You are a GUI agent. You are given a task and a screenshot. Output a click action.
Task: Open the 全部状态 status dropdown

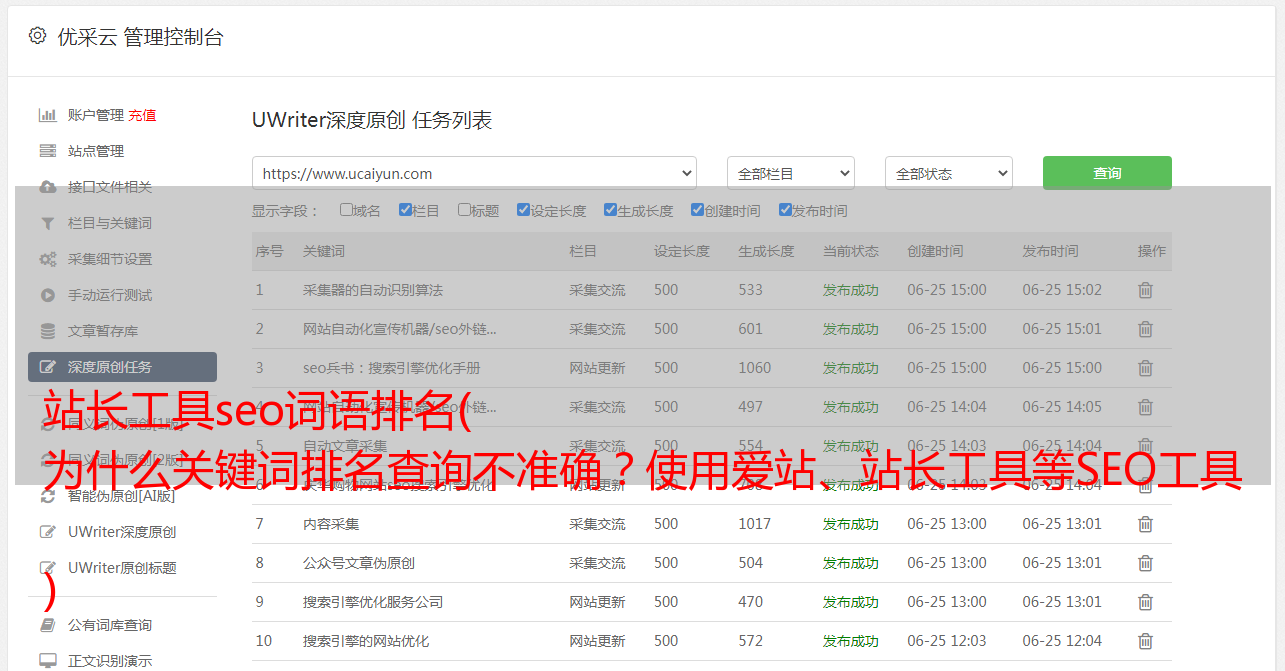point(948,173)
